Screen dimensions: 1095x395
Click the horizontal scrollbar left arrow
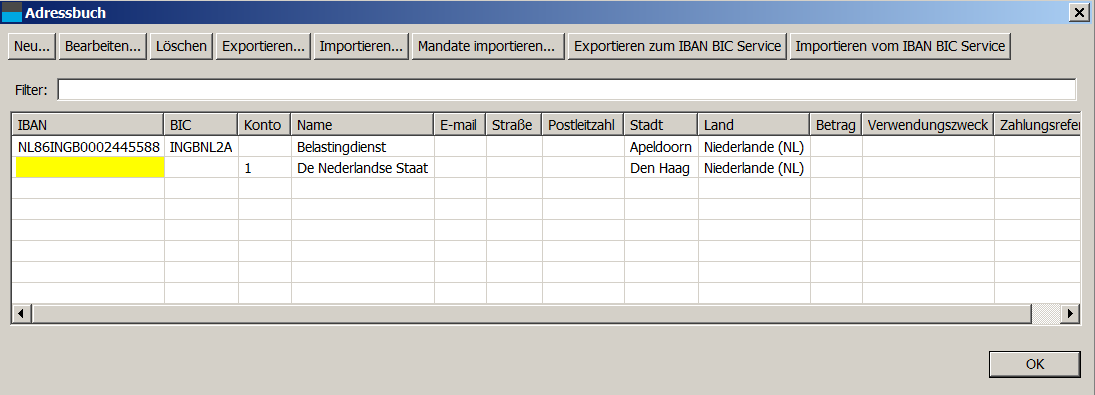[x=22, y=314]
